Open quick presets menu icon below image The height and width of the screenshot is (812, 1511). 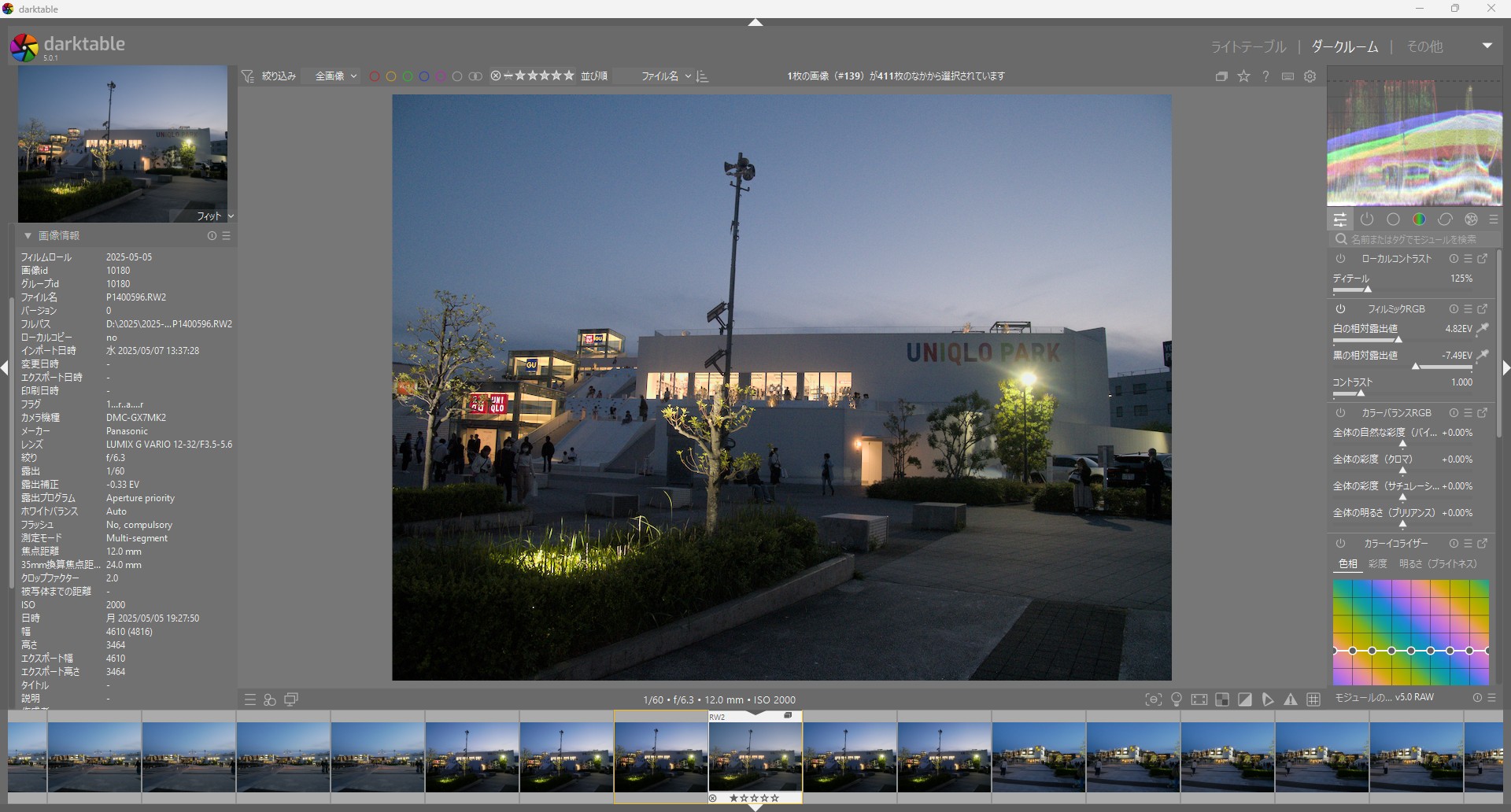[250, 699]
